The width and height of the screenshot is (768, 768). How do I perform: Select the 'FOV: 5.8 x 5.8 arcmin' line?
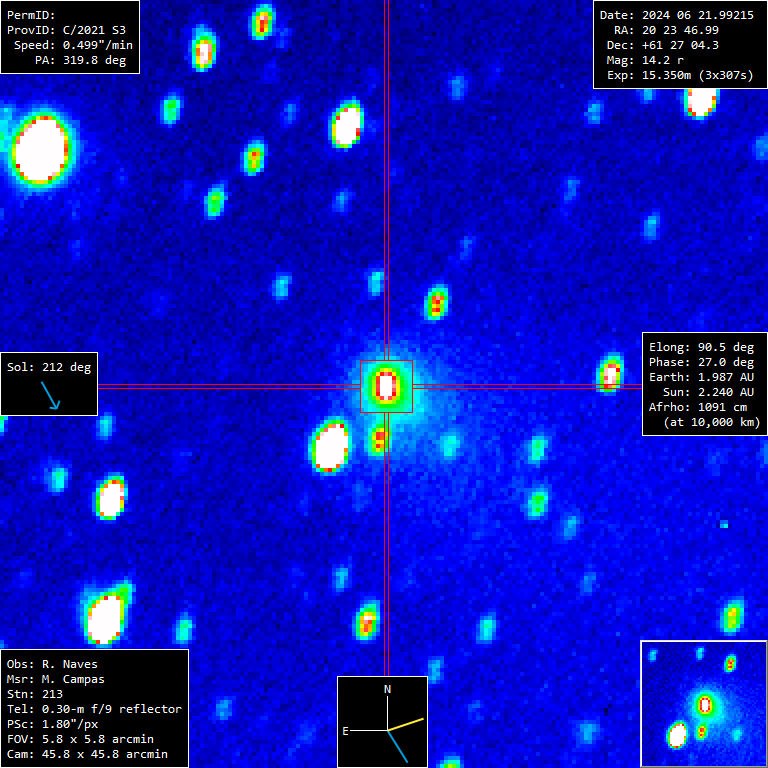80,739
